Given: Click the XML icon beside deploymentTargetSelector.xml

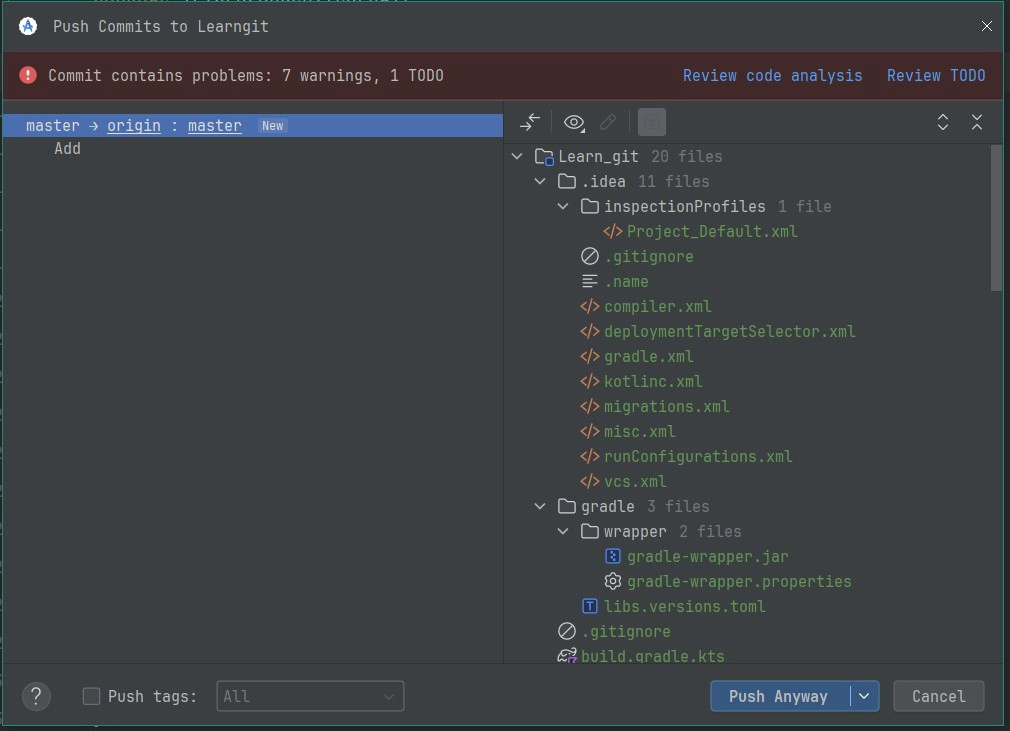Looking at the screenshot, I should (589, 332).
